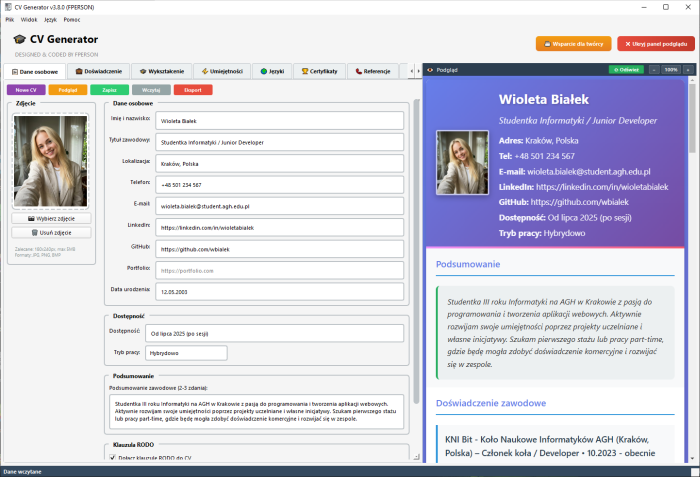Click the GitHub URL field
Image resolution: width=700 pixels, height=477 pixels.
[279, 249]
